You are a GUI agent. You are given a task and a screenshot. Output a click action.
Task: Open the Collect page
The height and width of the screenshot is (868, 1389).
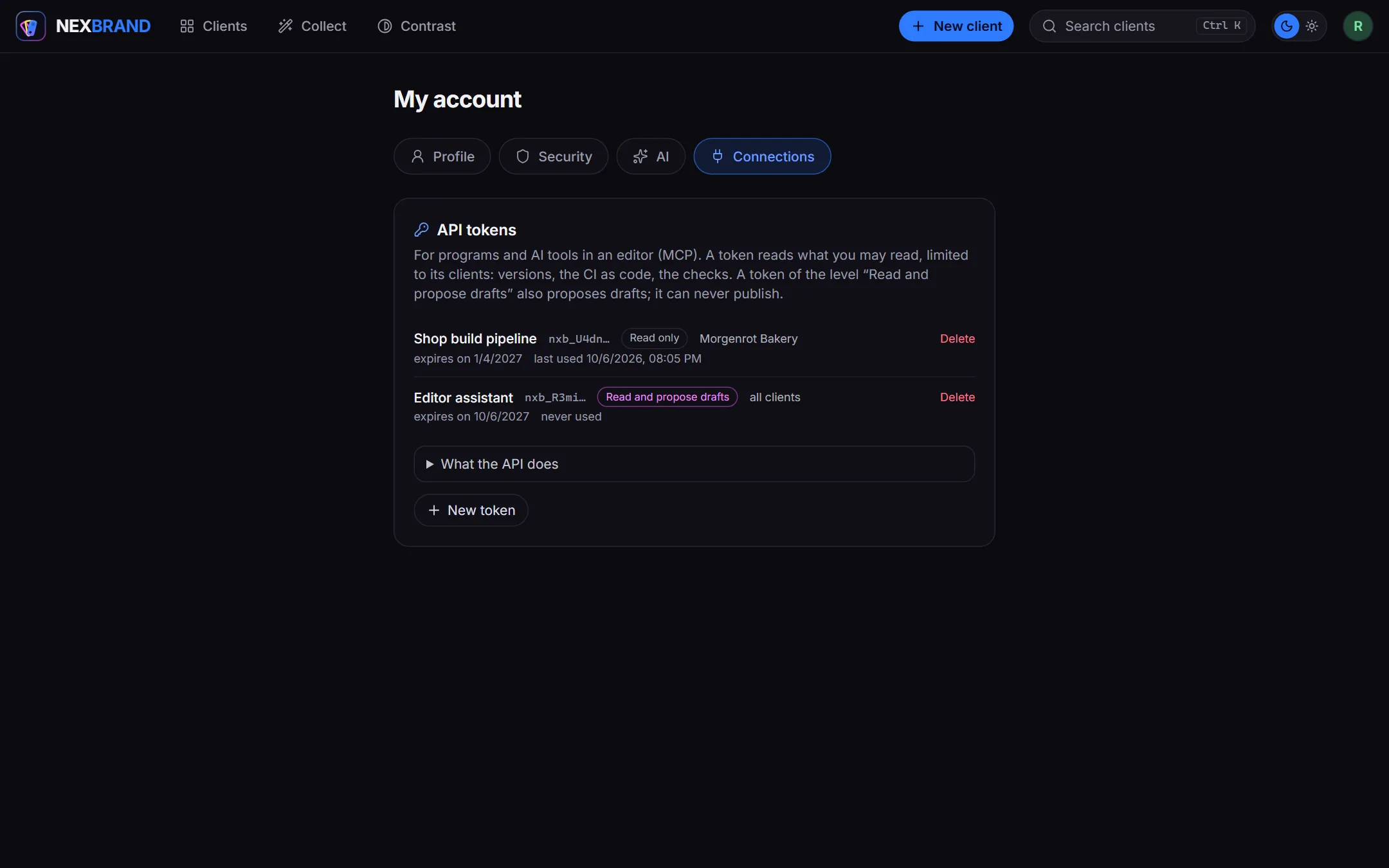312,26
